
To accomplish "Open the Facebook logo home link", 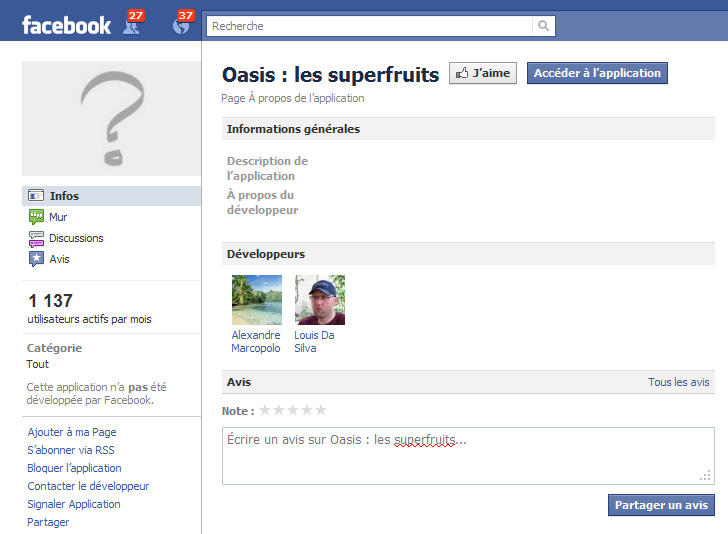I will click(66, 25).
